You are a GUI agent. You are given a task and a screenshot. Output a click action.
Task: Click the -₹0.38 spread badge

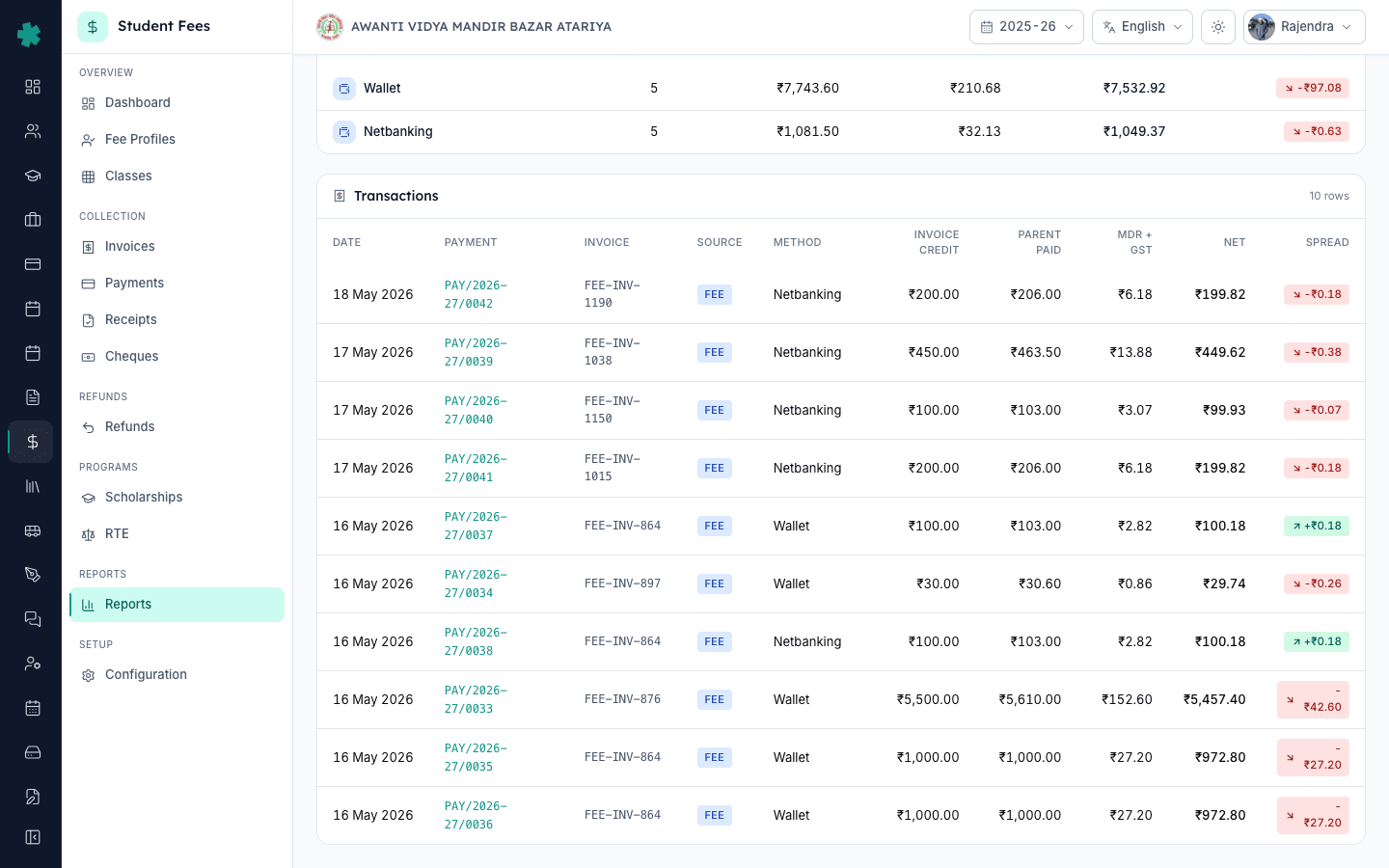[x=1316, y=352]
